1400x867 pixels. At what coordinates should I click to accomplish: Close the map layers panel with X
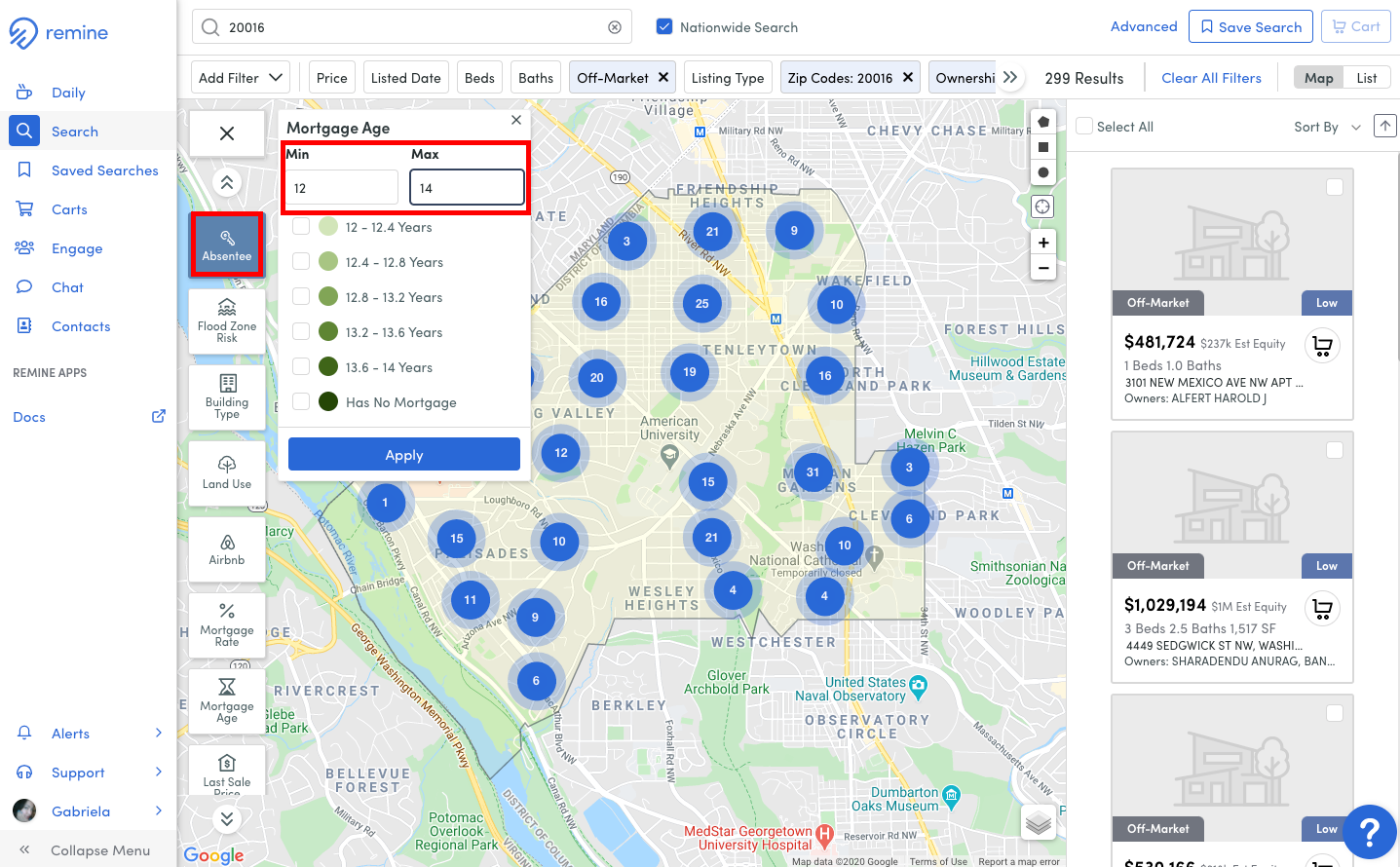tap(227, 133)
